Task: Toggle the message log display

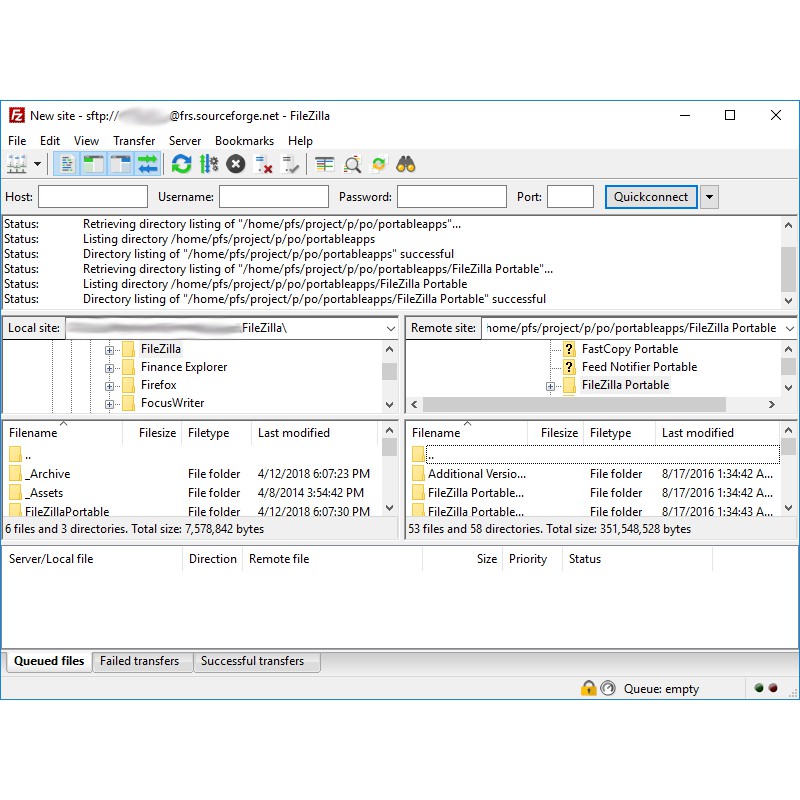Action: click(x=67, y=164)
